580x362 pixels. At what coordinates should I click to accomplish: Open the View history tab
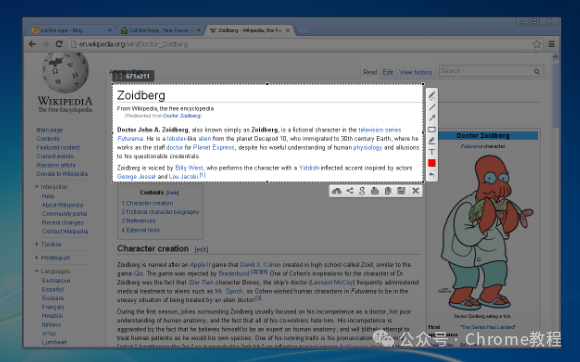click(415, 72)
